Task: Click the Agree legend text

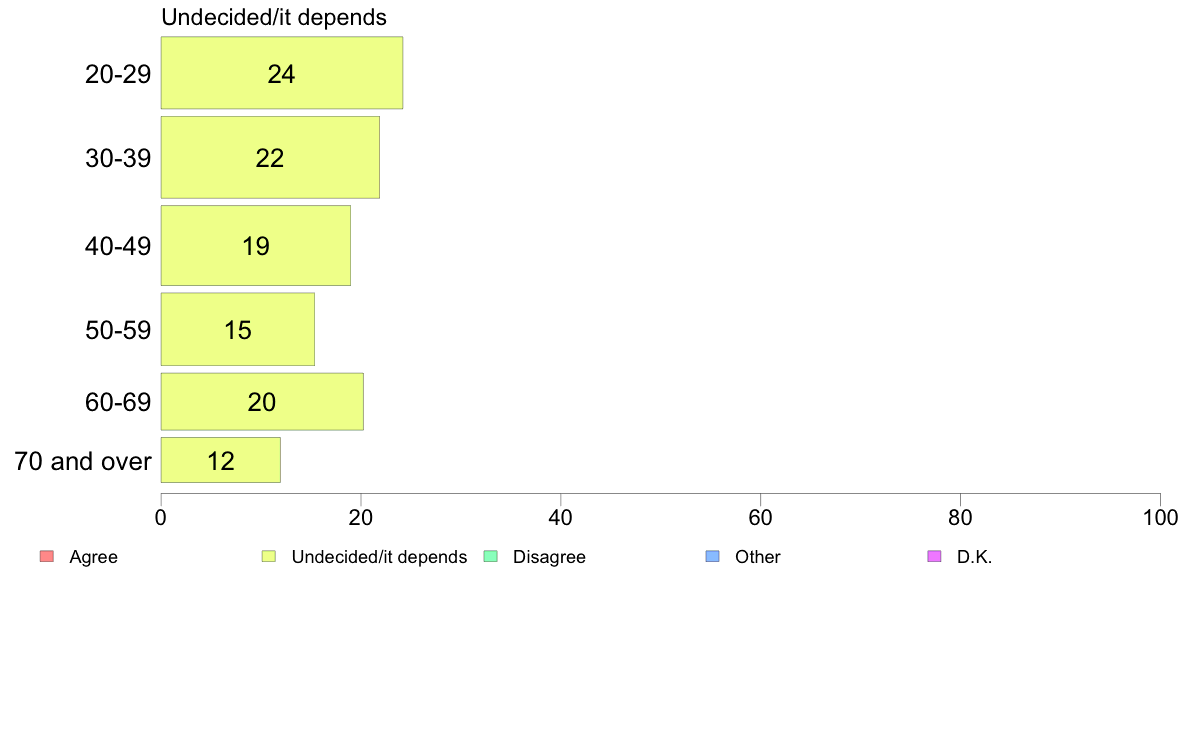Action: (93, 557)
